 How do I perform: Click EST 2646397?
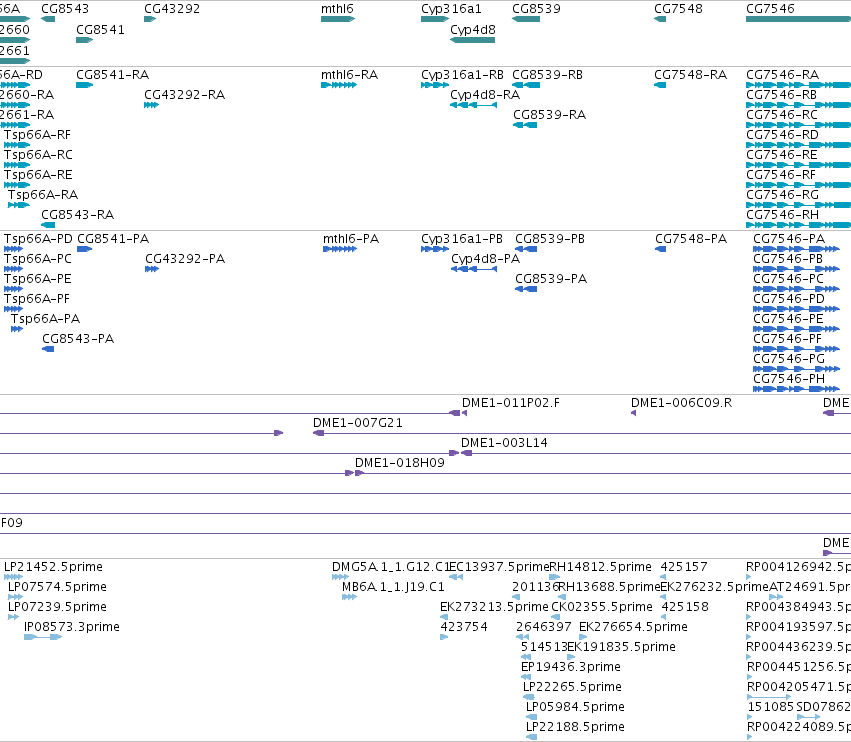544,627
